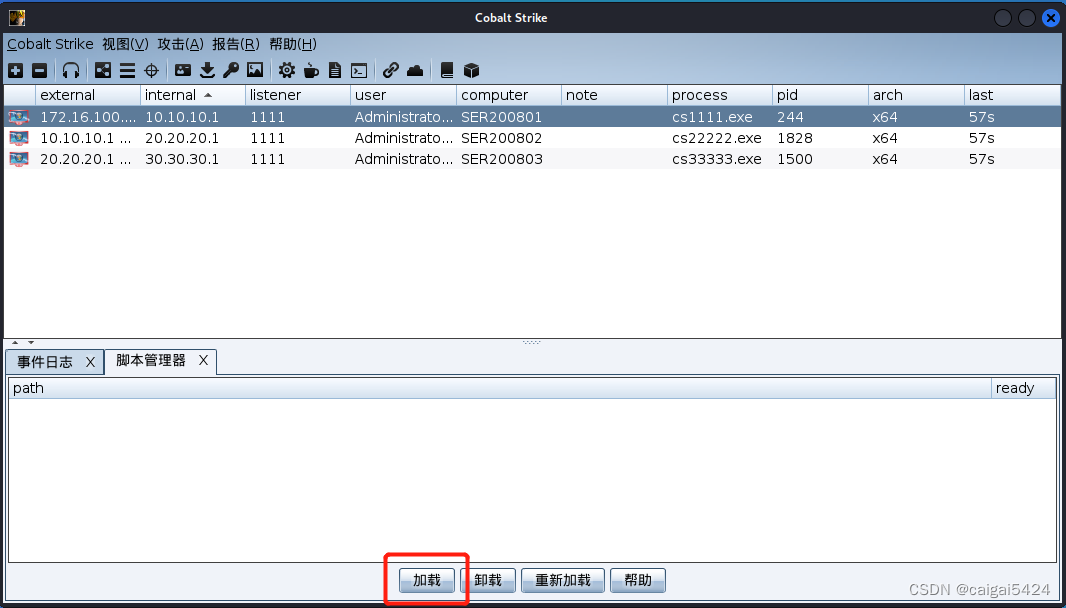Click internal address 30.30.30.1

182,159
